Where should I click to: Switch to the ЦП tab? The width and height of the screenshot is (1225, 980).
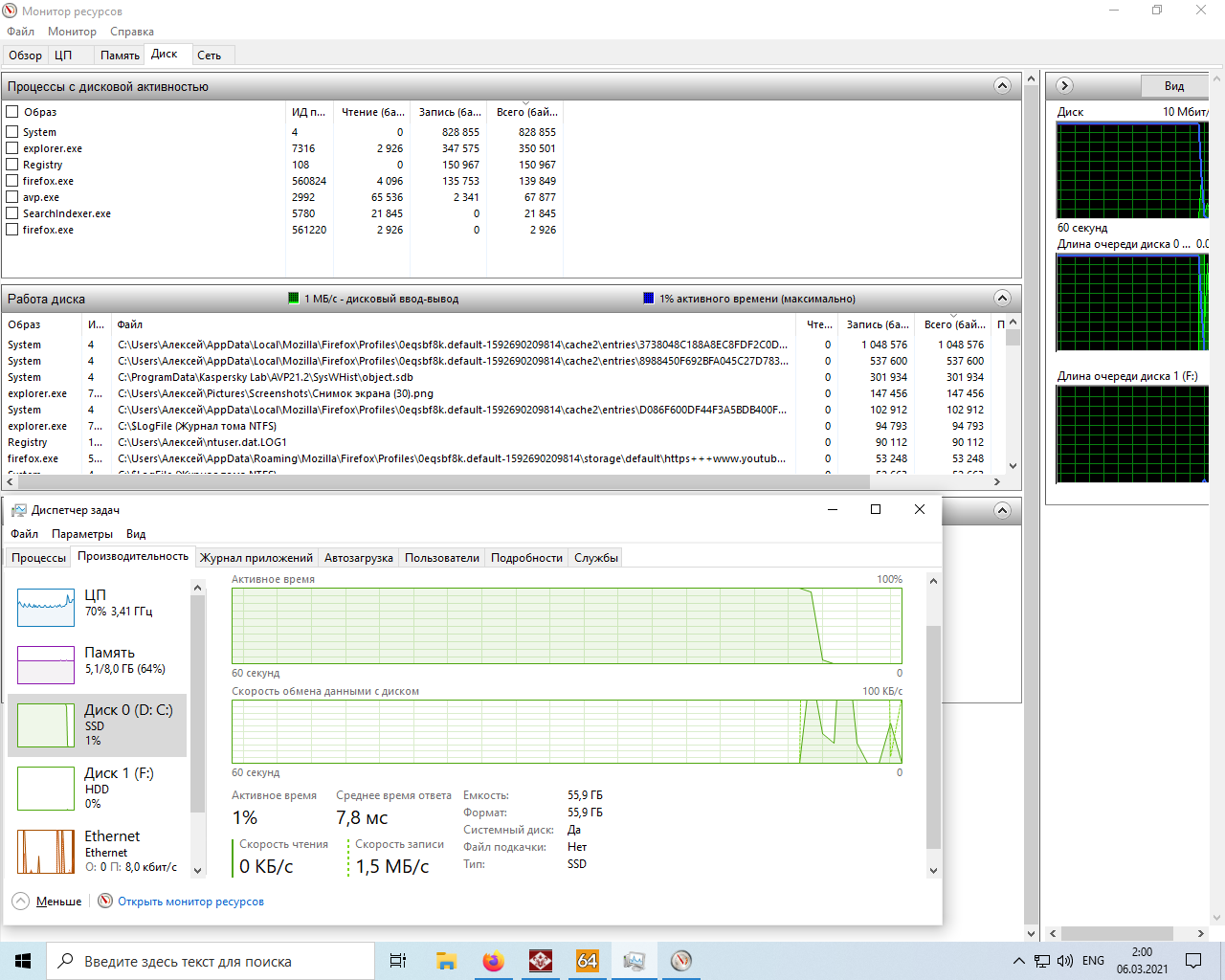tap(63, 56)
